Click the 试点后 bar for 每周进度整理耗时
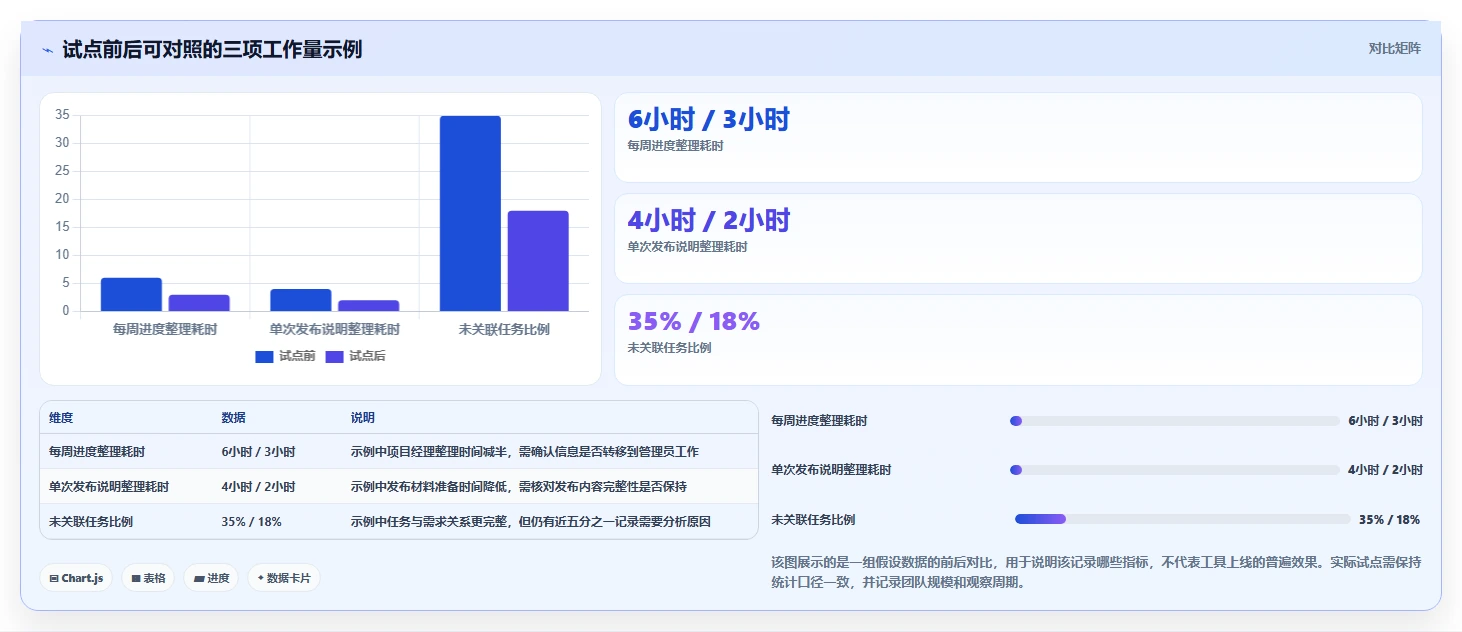The width and height of the screenshot is (1462, 632). (199, 303)
